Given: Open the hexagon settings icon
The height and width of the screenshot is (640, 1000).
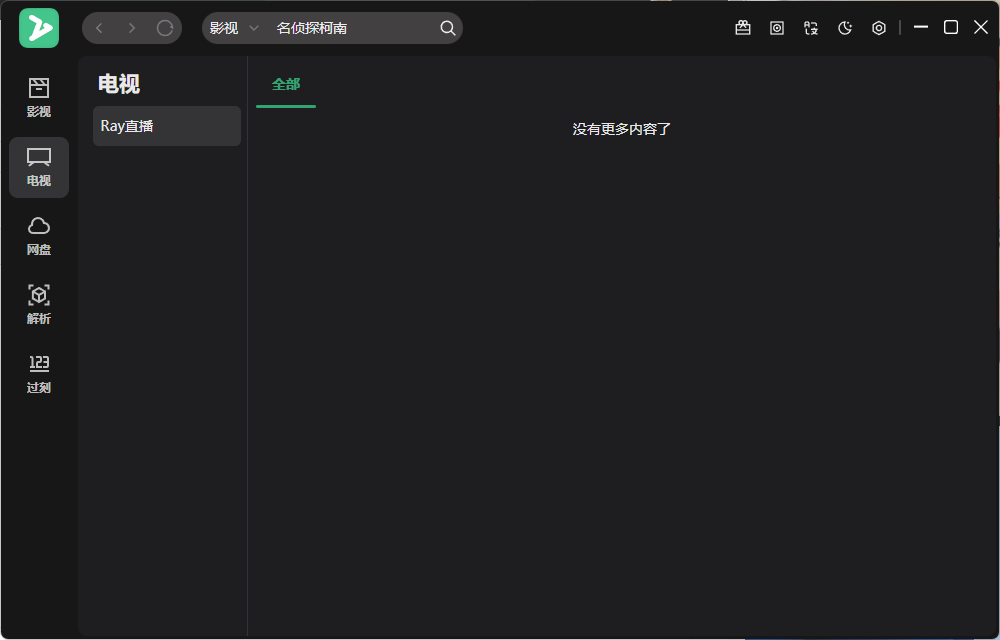Looking at the screenshot, I should click(879, 28).
